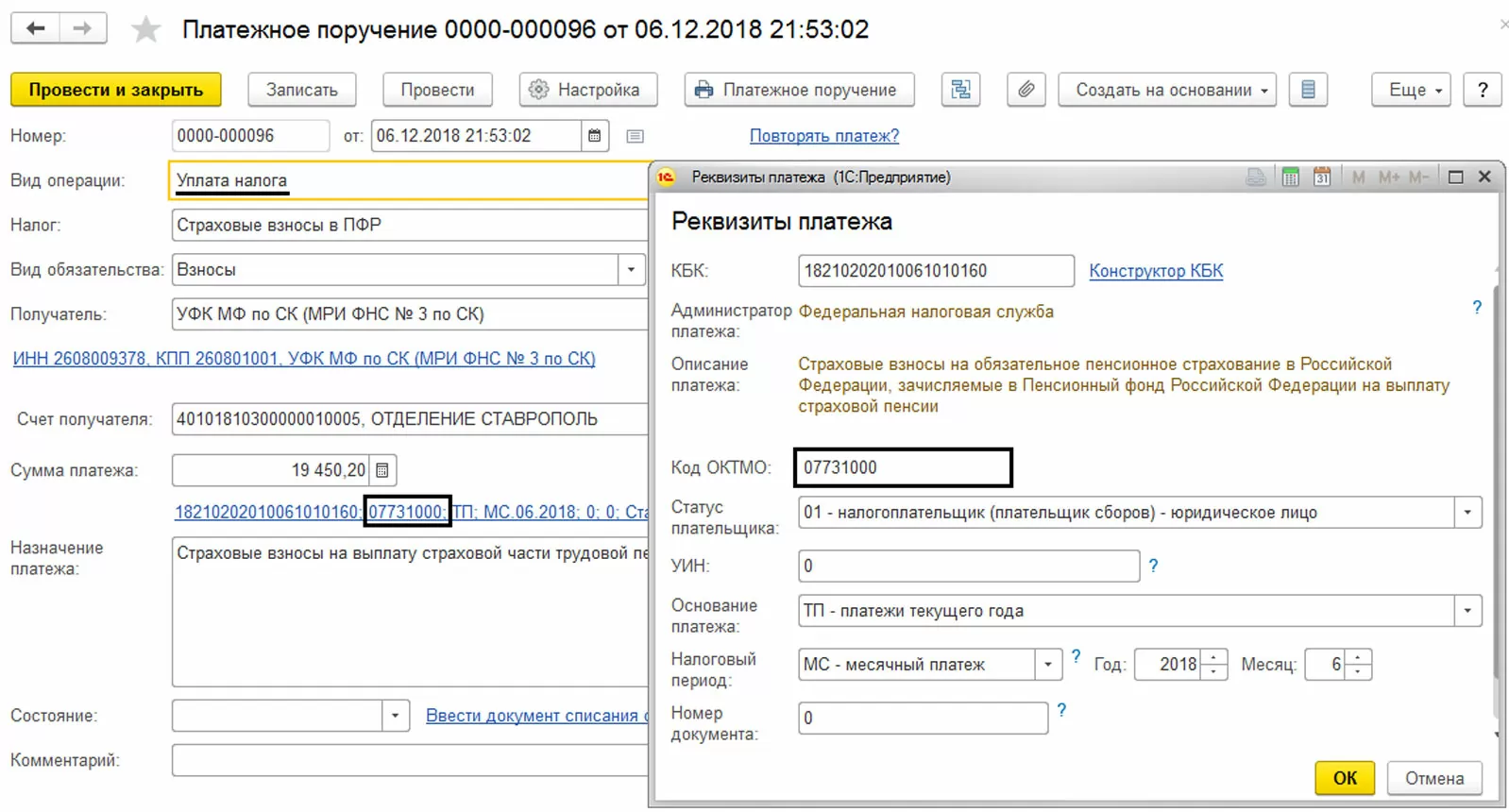Click the help question mark next to Администратор платежа
This screenshot has width=1509, height=812.
pyautogui.click(x=1477, y=307)
